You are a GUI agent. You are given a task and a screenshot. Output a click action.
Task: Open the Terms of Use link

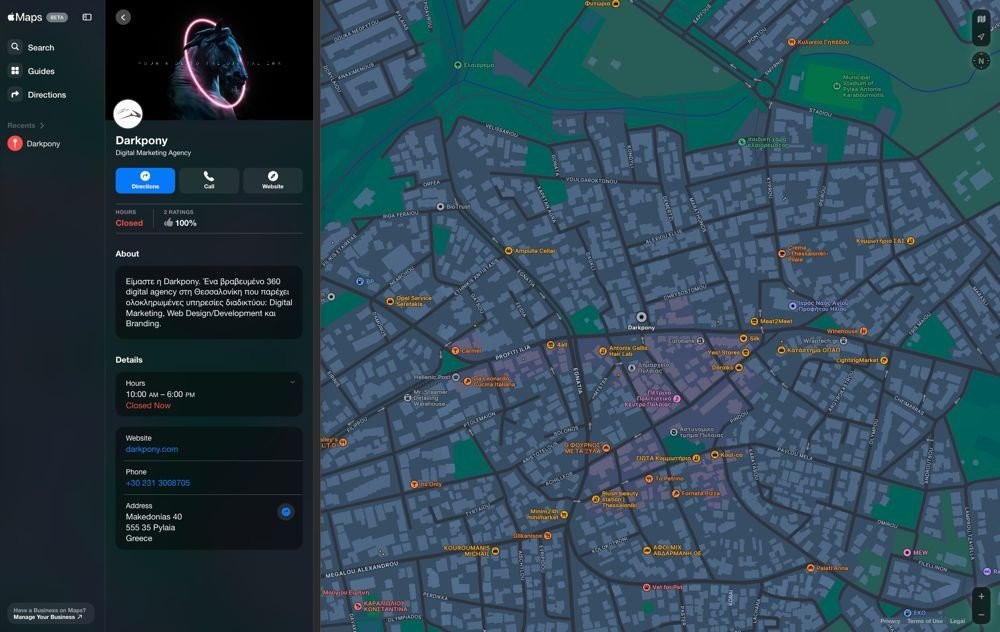[925, 621]
